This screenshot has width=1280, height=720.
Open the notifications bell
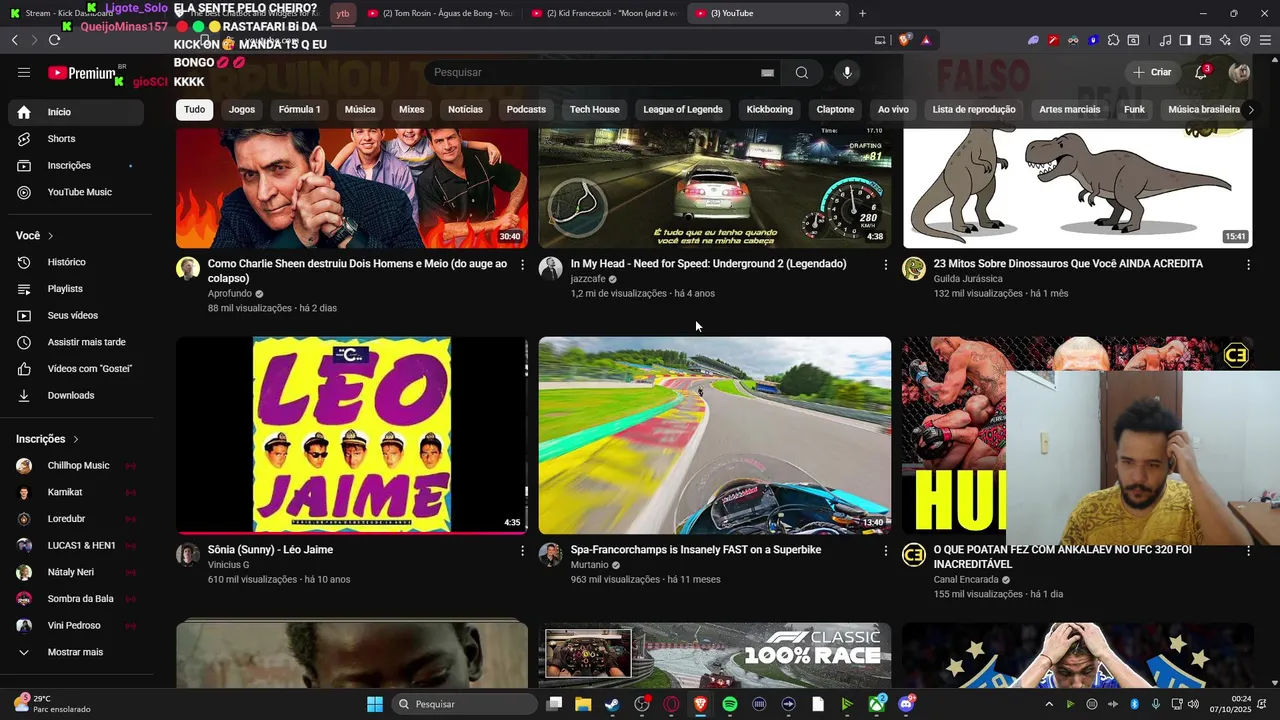[x=1201, y=72]
